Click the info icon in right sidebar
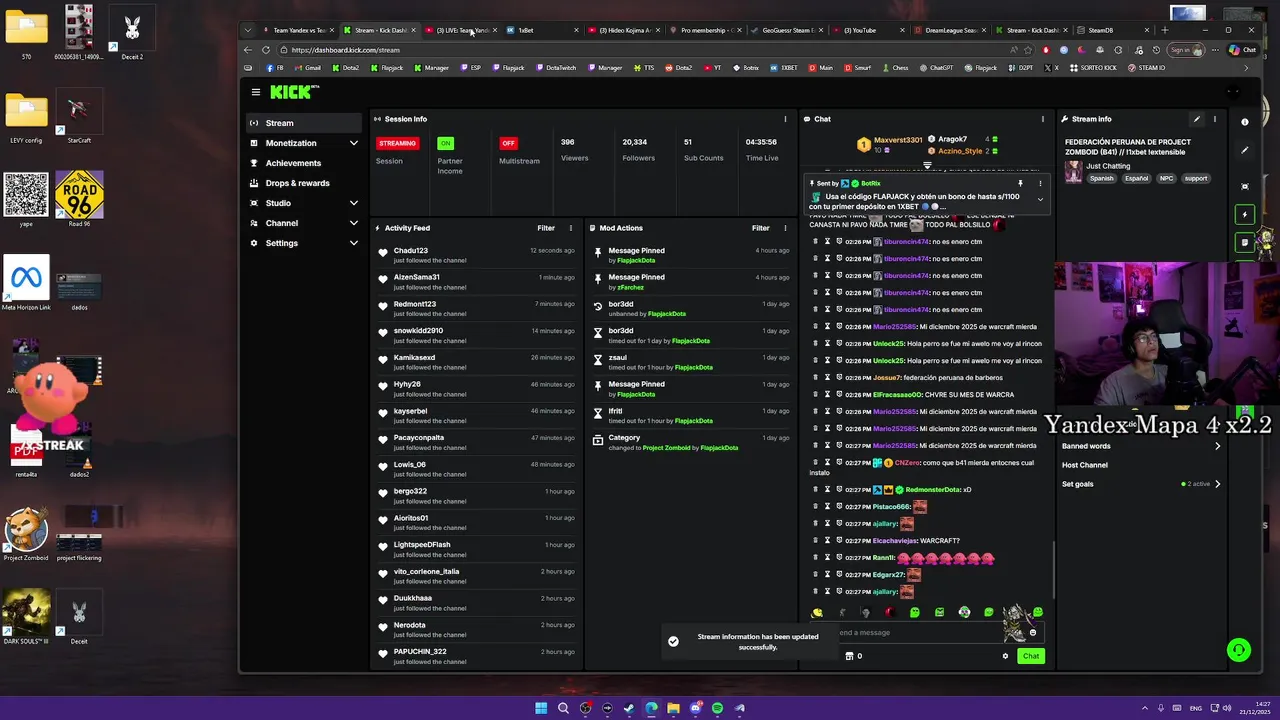 point(1245,122)
